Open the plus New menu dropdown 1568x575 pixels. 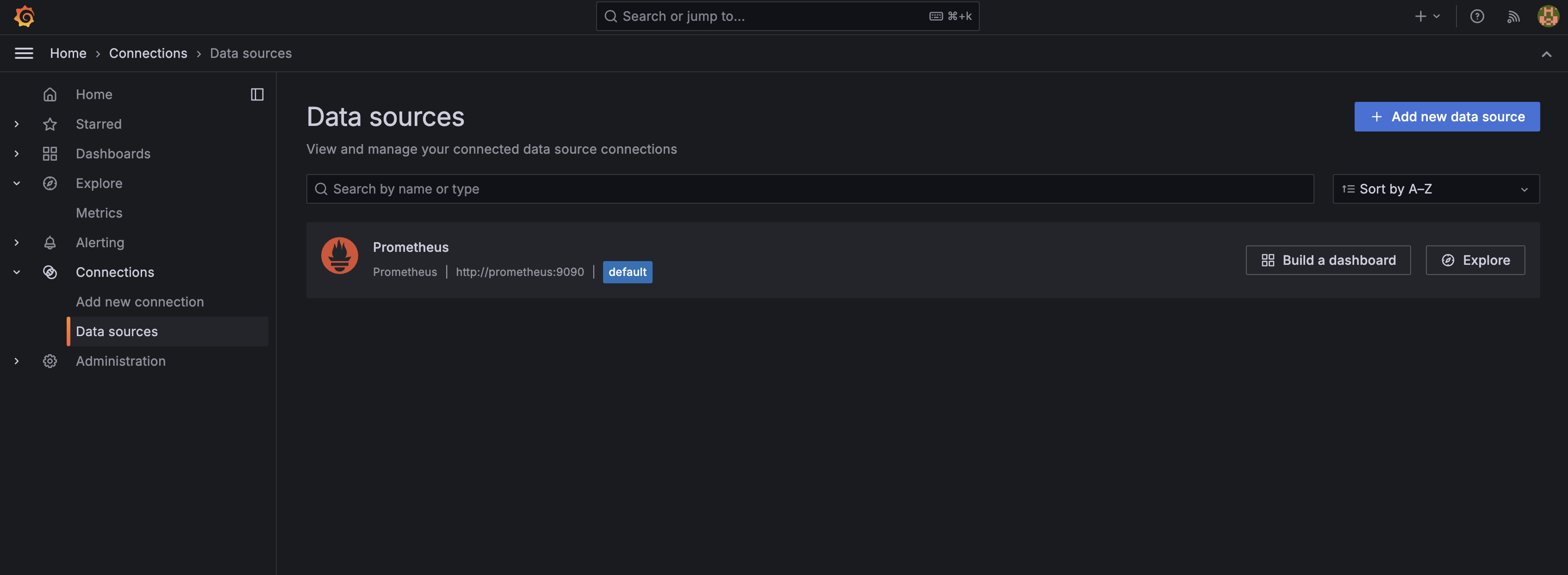[x=1427, y=17]
